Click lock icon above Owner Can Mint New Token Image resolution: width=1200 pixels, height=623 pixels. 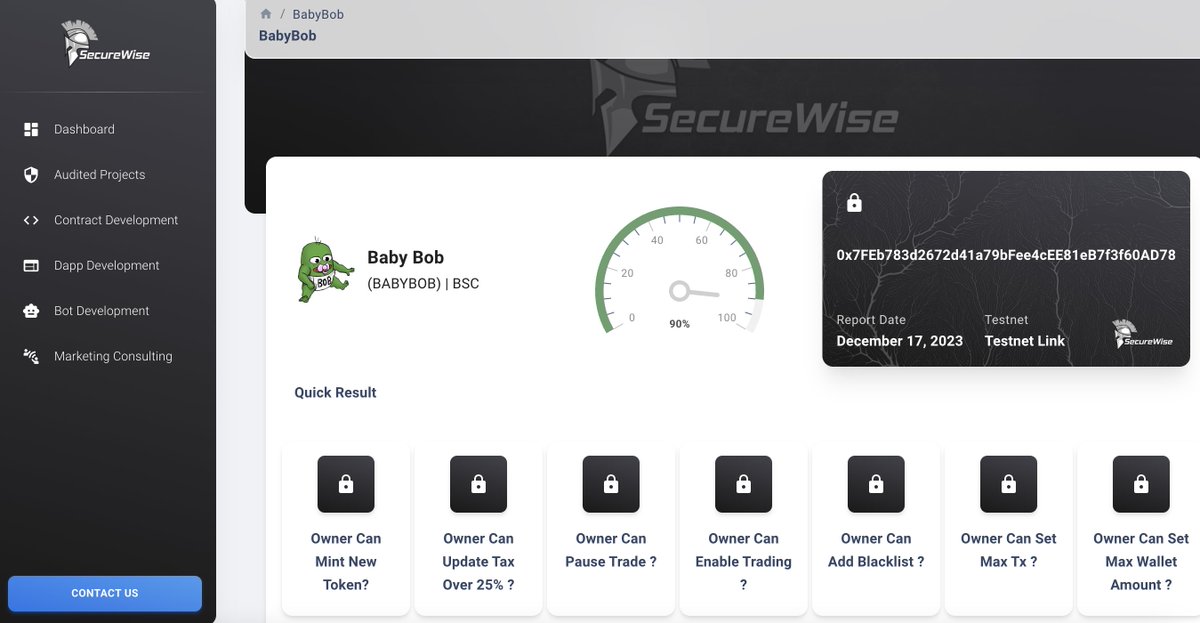point(346,485)
